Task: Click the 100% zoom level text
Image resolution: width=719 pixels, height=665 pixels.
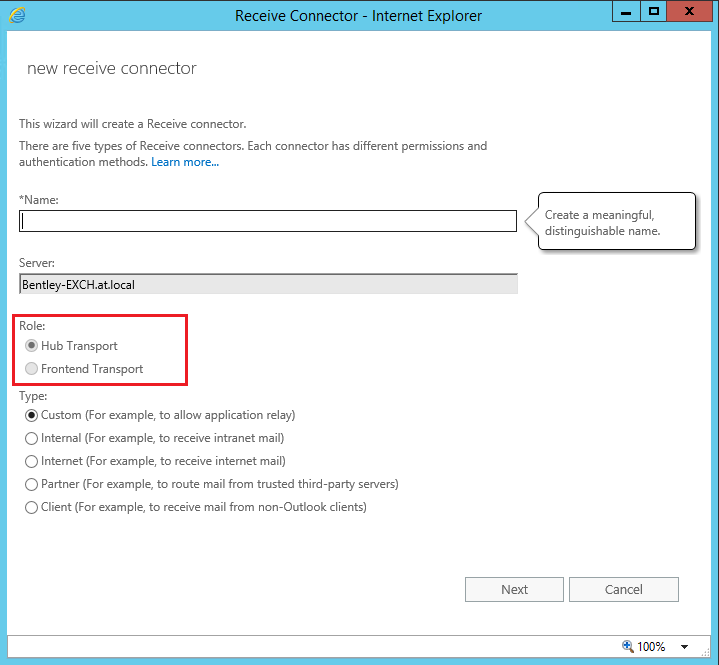Action: 651,647
